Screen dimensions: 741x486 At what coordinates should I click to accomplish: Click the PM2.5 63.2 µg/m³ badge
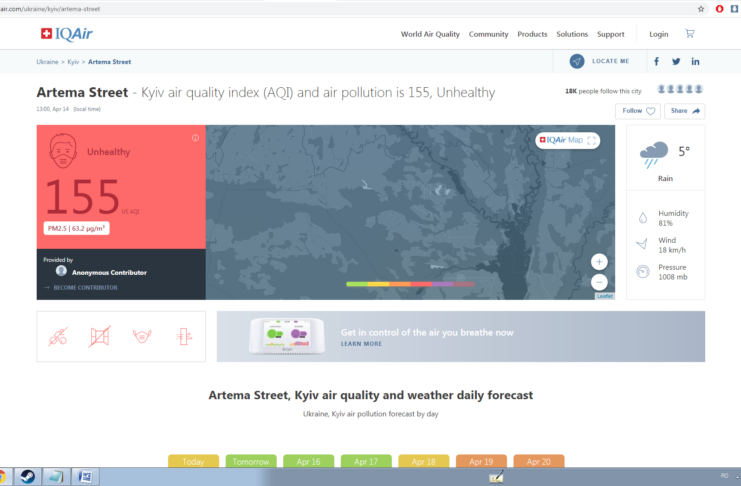pos(77,228)
